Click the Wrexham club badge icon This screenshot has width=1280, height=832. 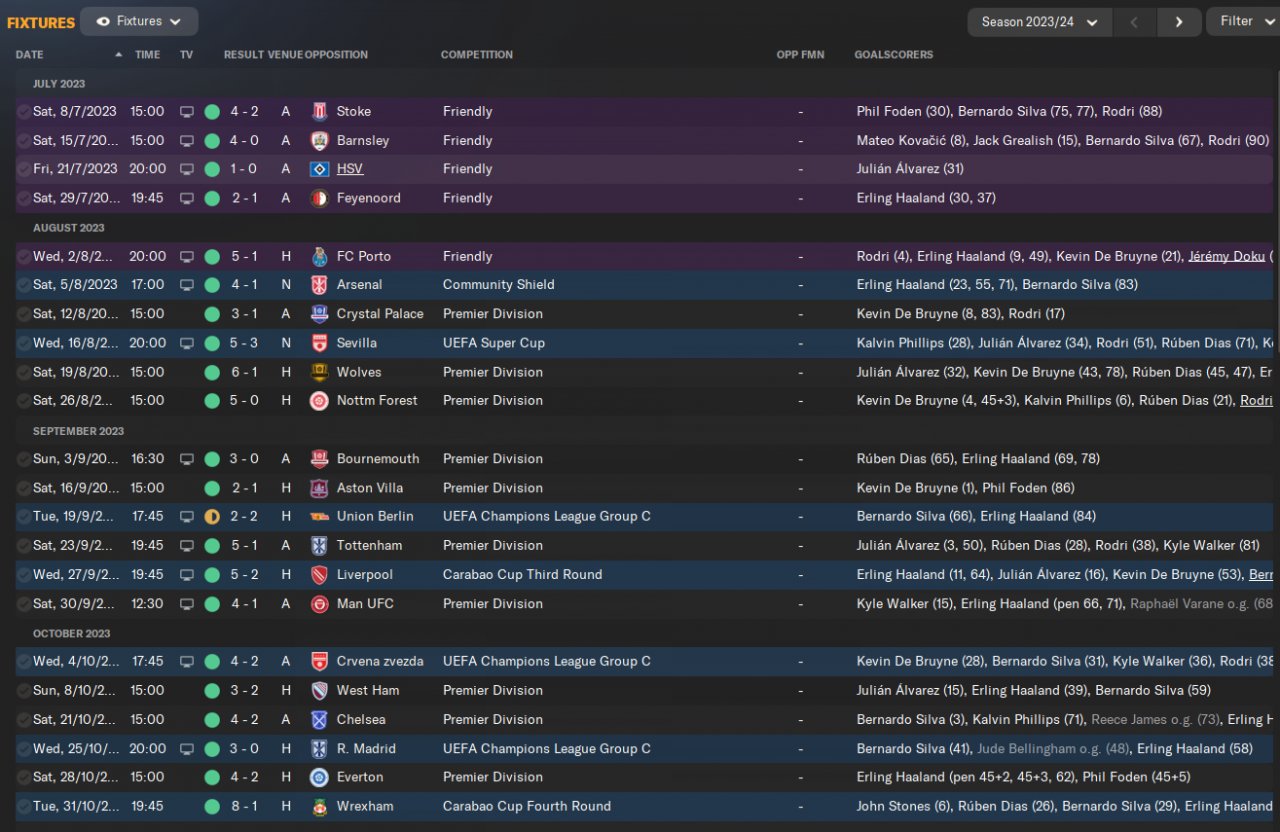319,806
